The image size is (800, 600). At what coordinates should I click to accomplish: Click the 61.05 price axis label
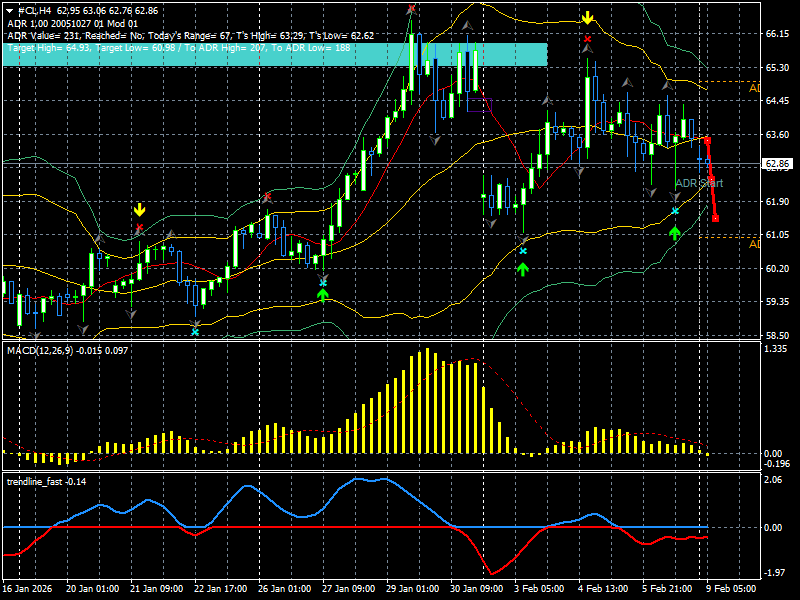point(777,235)
